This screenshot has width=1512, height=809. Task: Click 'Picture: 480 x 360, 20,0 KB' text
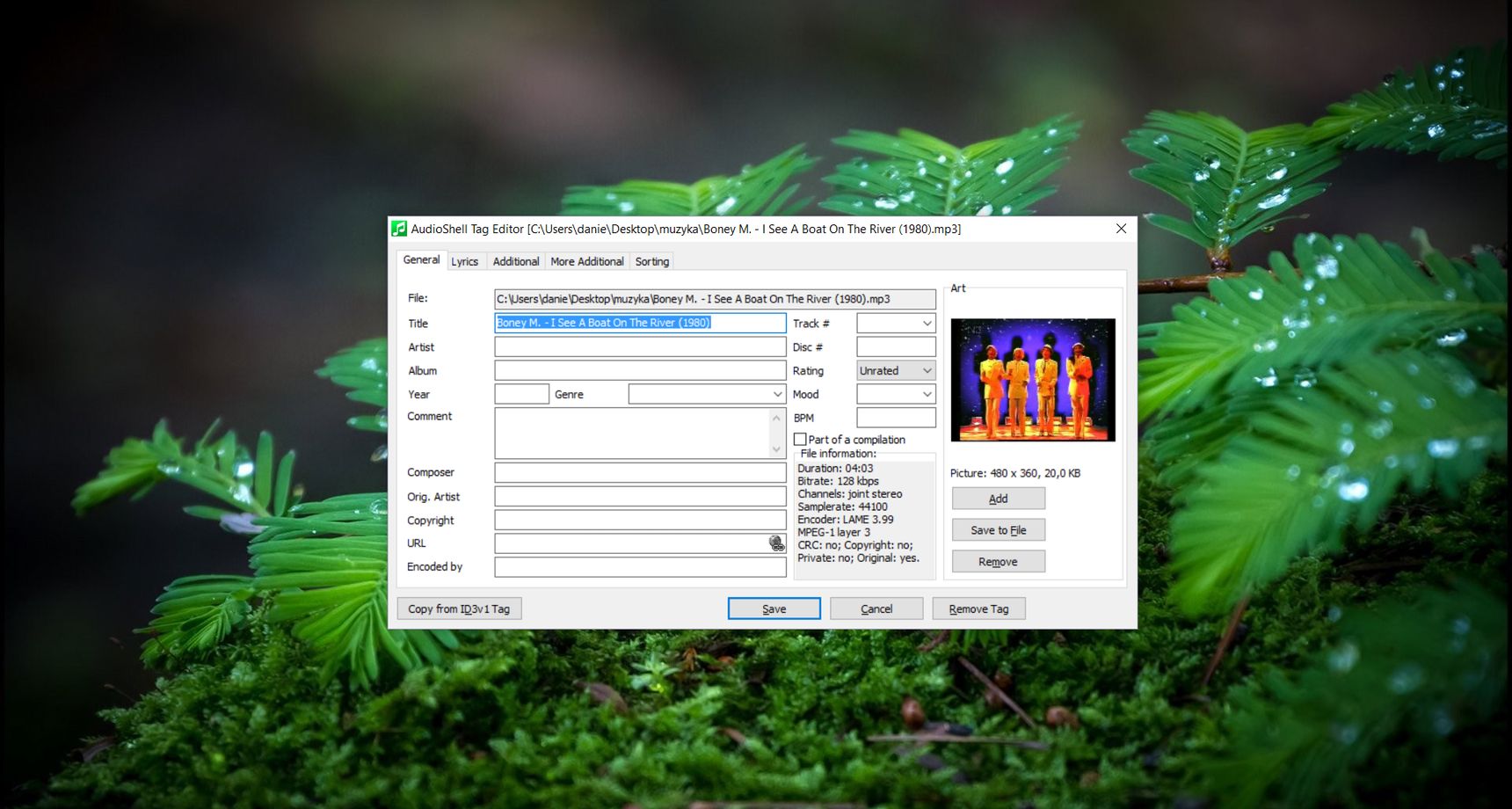[x=1015, y=473]
